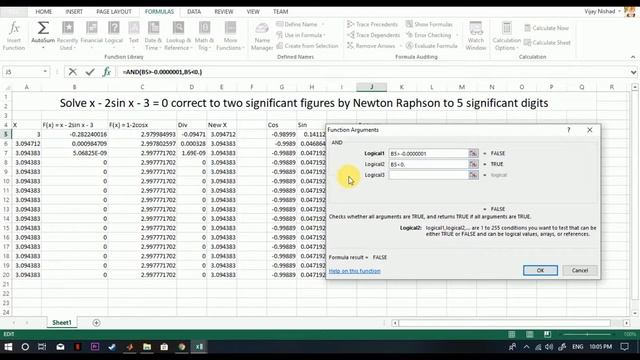Switch to the REVIEW tab
Screen dimensions: 640x360
[x=224, y=11]
